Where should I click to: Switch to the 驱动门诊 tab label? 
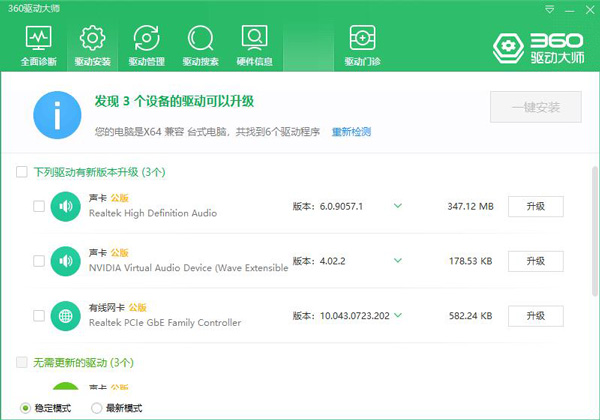[x=362, y=62]
